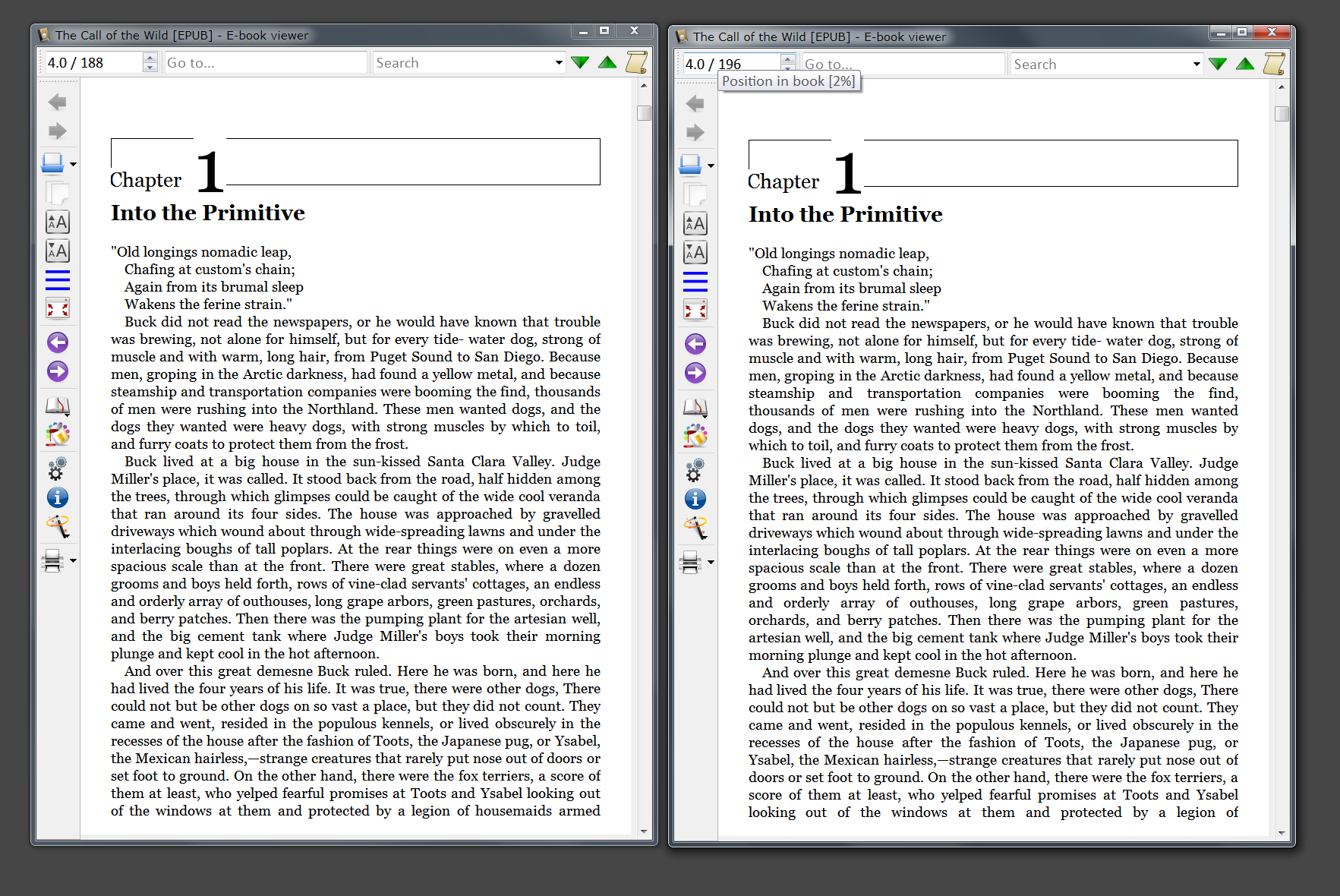Find previous search match in the right viewer

pos(1245,64)
